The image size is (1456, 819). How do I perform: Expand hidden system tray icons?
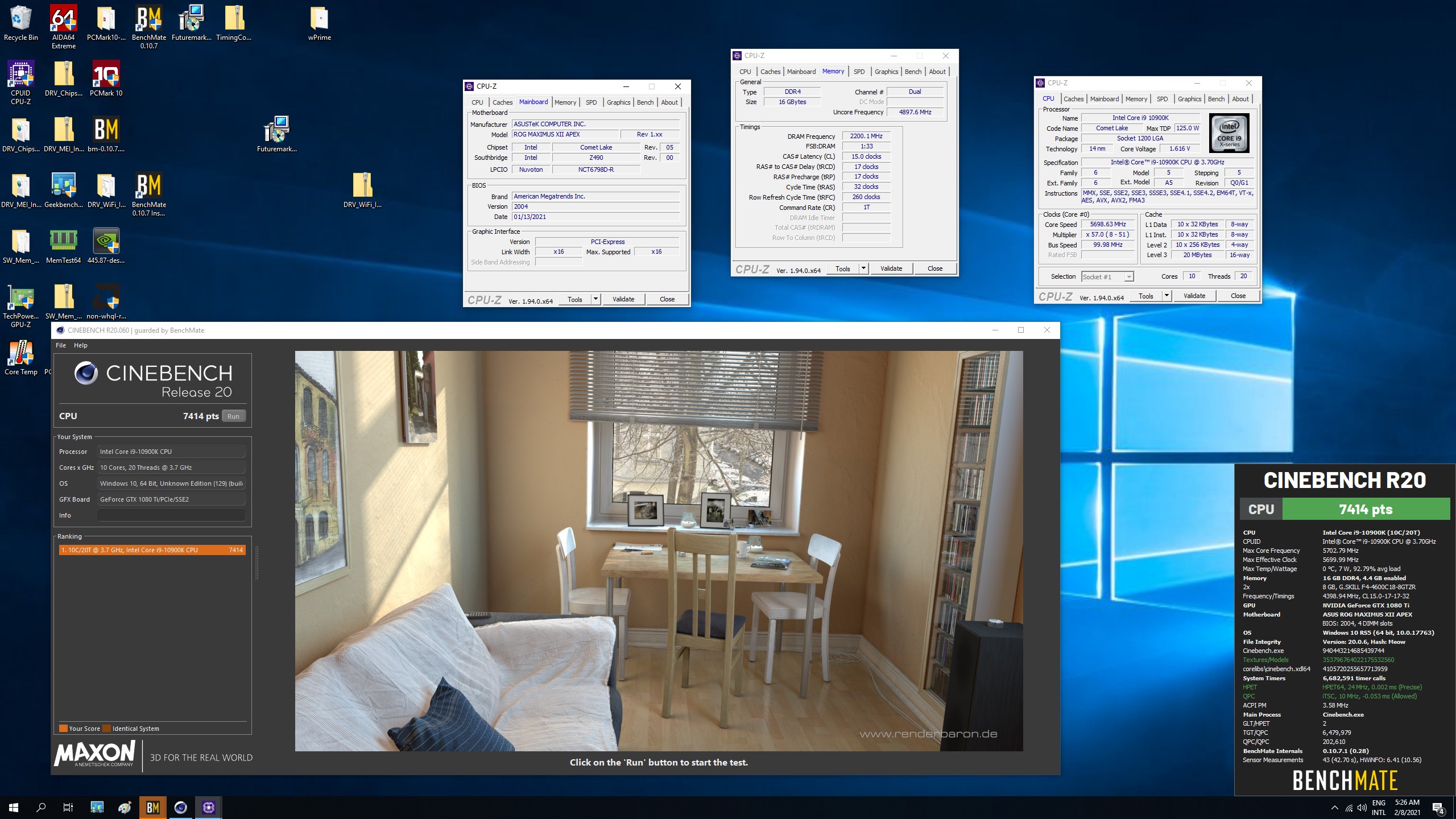[1335, 807]
